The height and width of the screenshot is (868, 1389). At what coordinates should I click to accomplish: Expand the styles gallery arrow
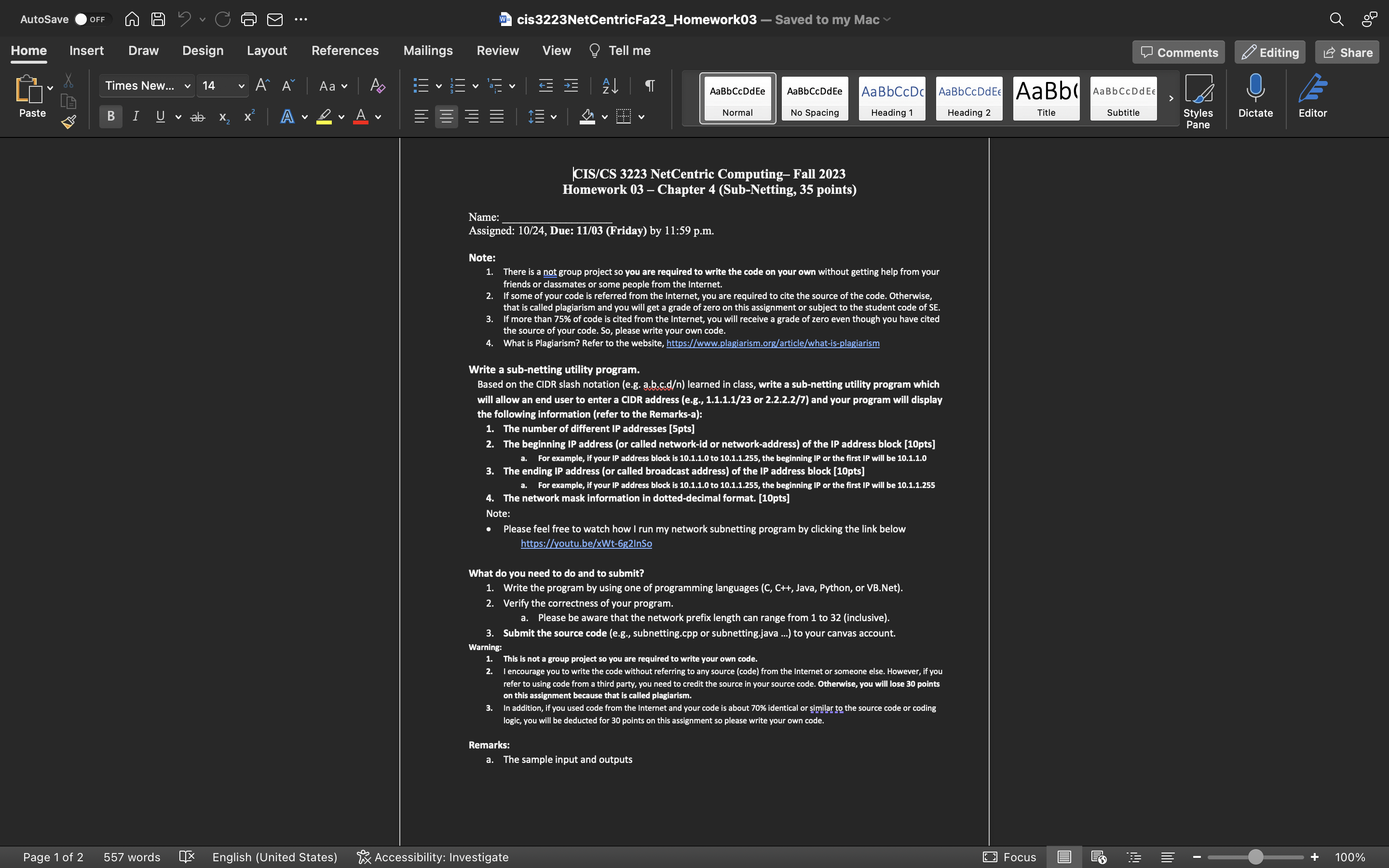[x=1171, y=99]
